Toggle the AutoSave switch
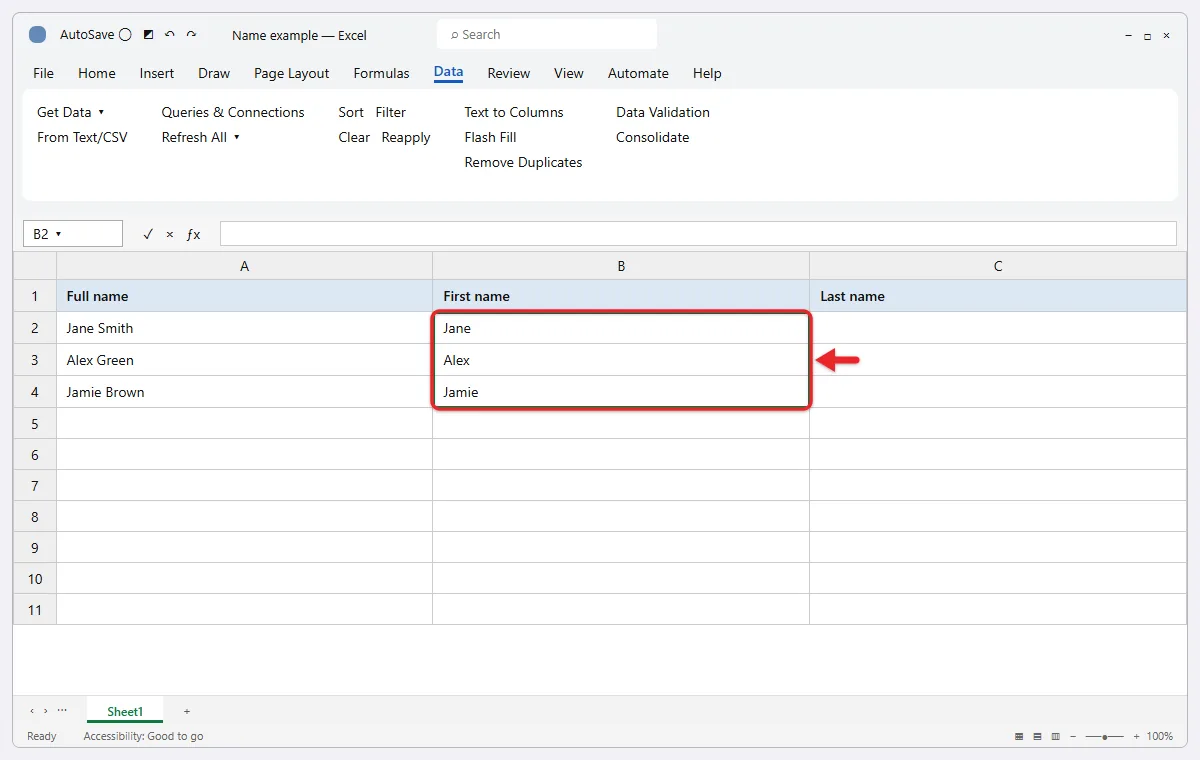1200x760 pixels. click(125, 35)
